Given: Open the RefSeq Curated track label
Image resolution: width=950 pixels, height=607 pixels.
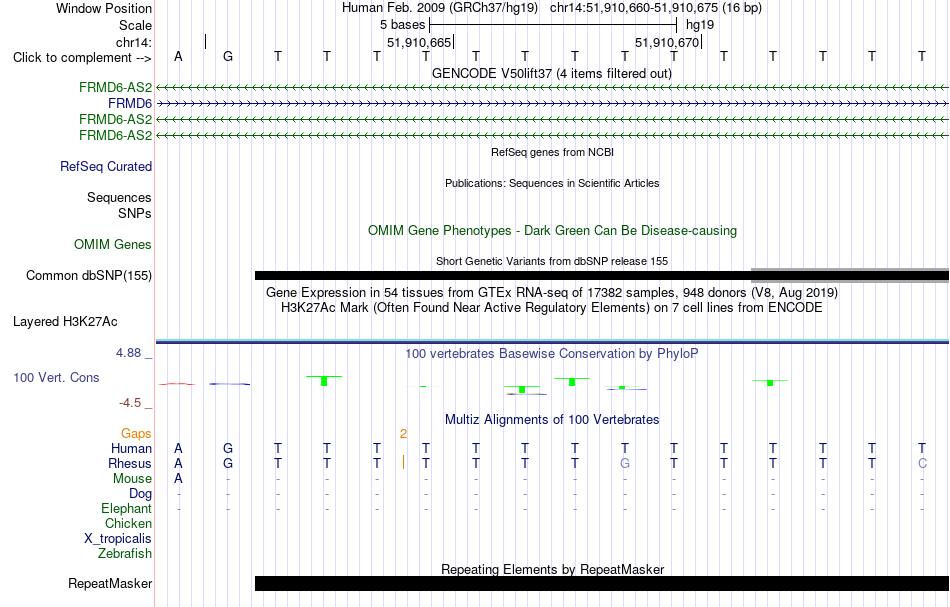Looking at the screenshot, I should [105, 167].
